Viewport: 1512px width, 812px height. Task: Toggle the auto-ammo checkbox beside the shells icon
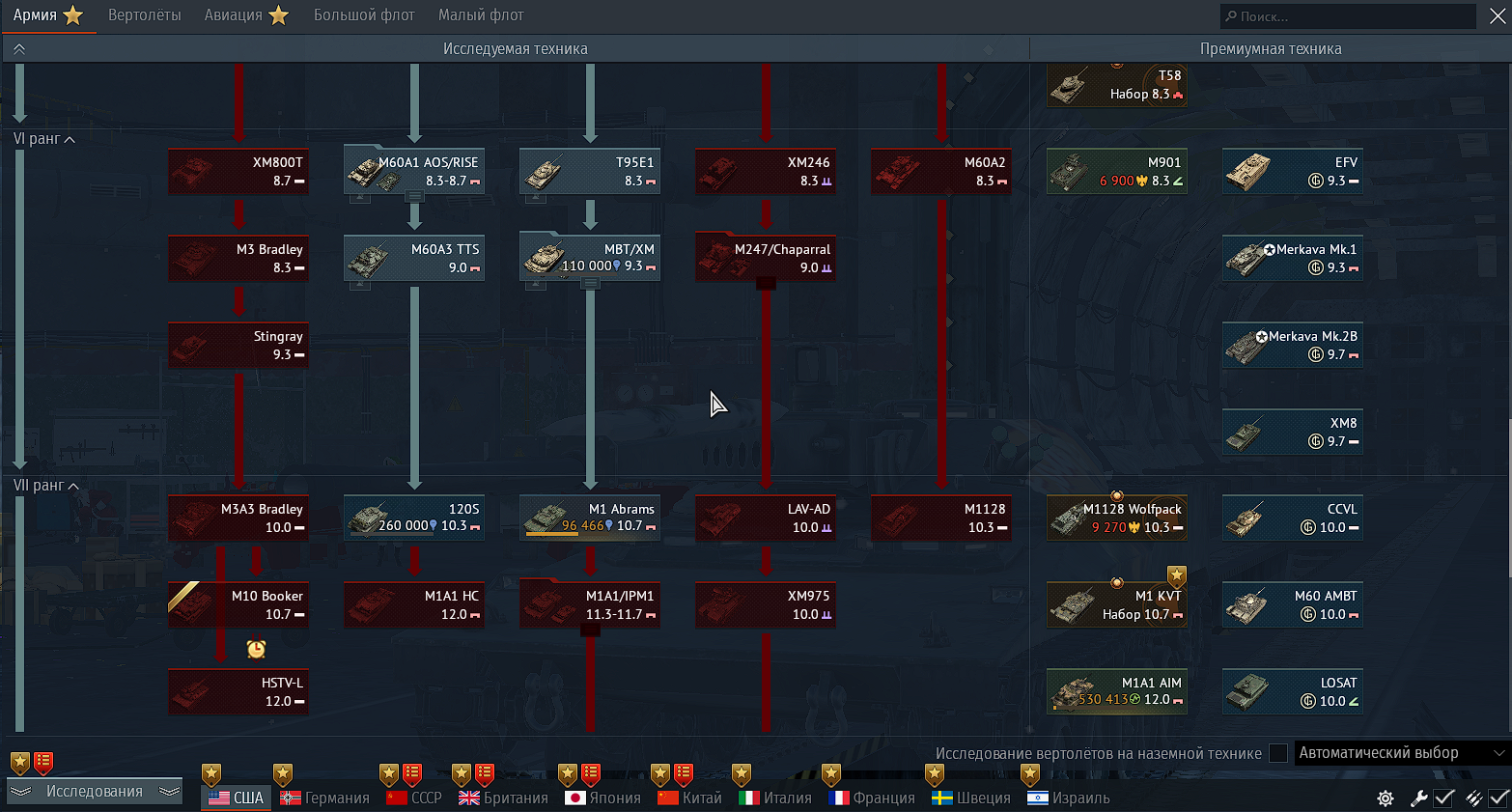(x=1498, y=798)
